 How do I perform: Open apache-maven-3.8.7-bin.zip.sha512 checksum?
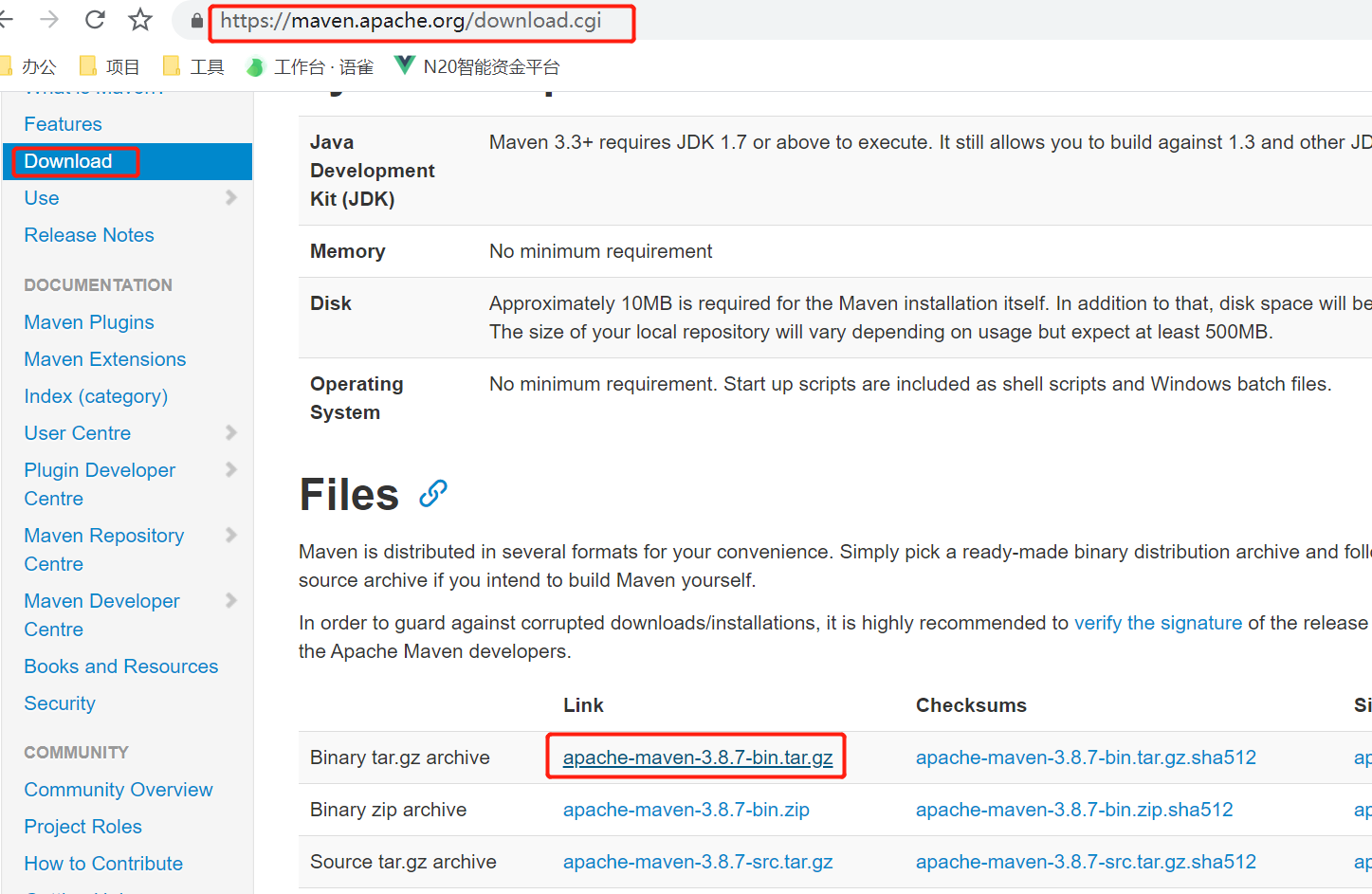point(1074,810)
